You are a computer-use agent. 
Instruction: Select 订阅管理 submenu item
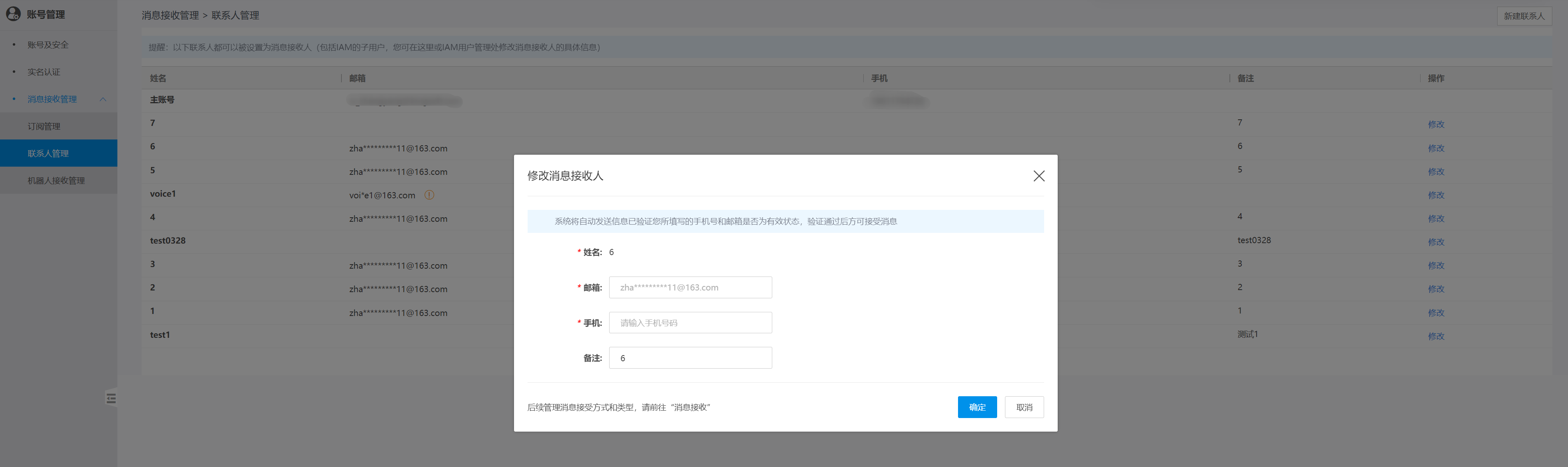coord(44,126)
